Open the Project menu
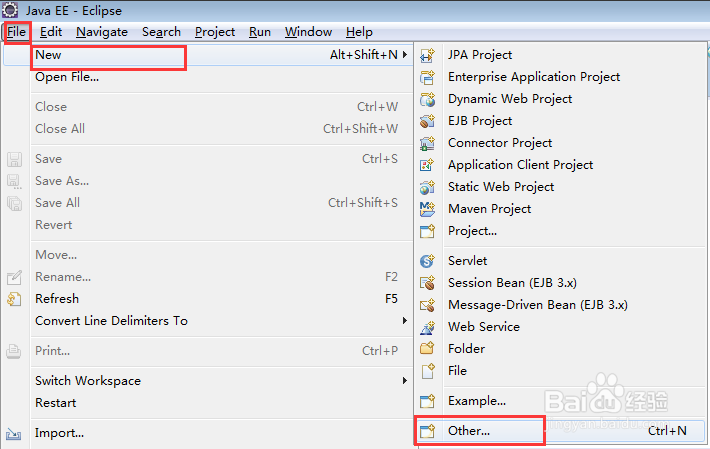The width and height of the screenshot is (710, 449). pos(215,32)
